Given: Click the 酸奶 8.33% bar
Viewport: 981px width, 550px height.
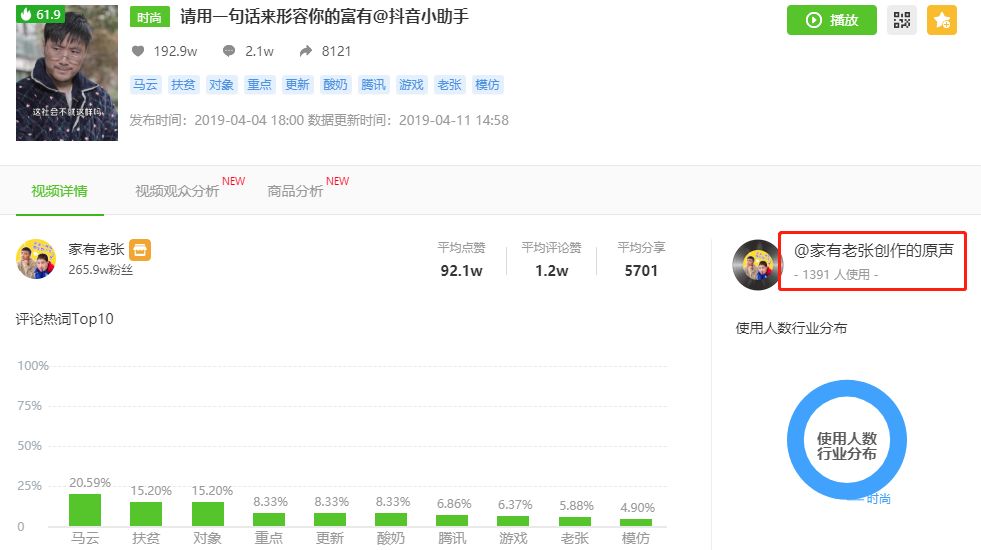Looking at the screenshot, I should (390, 520).
